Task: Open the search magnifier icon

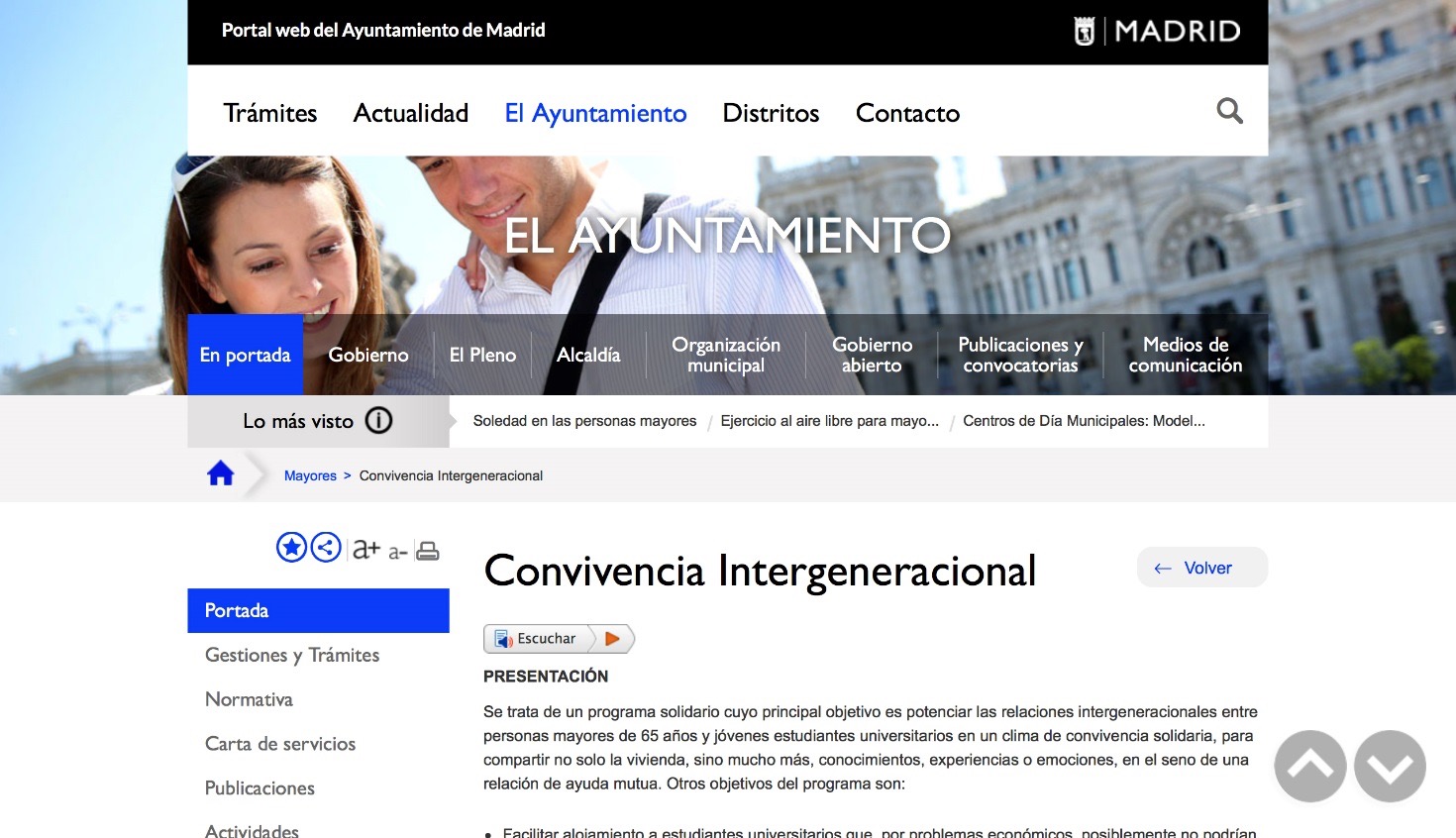Action: (x=1229, y=111)
